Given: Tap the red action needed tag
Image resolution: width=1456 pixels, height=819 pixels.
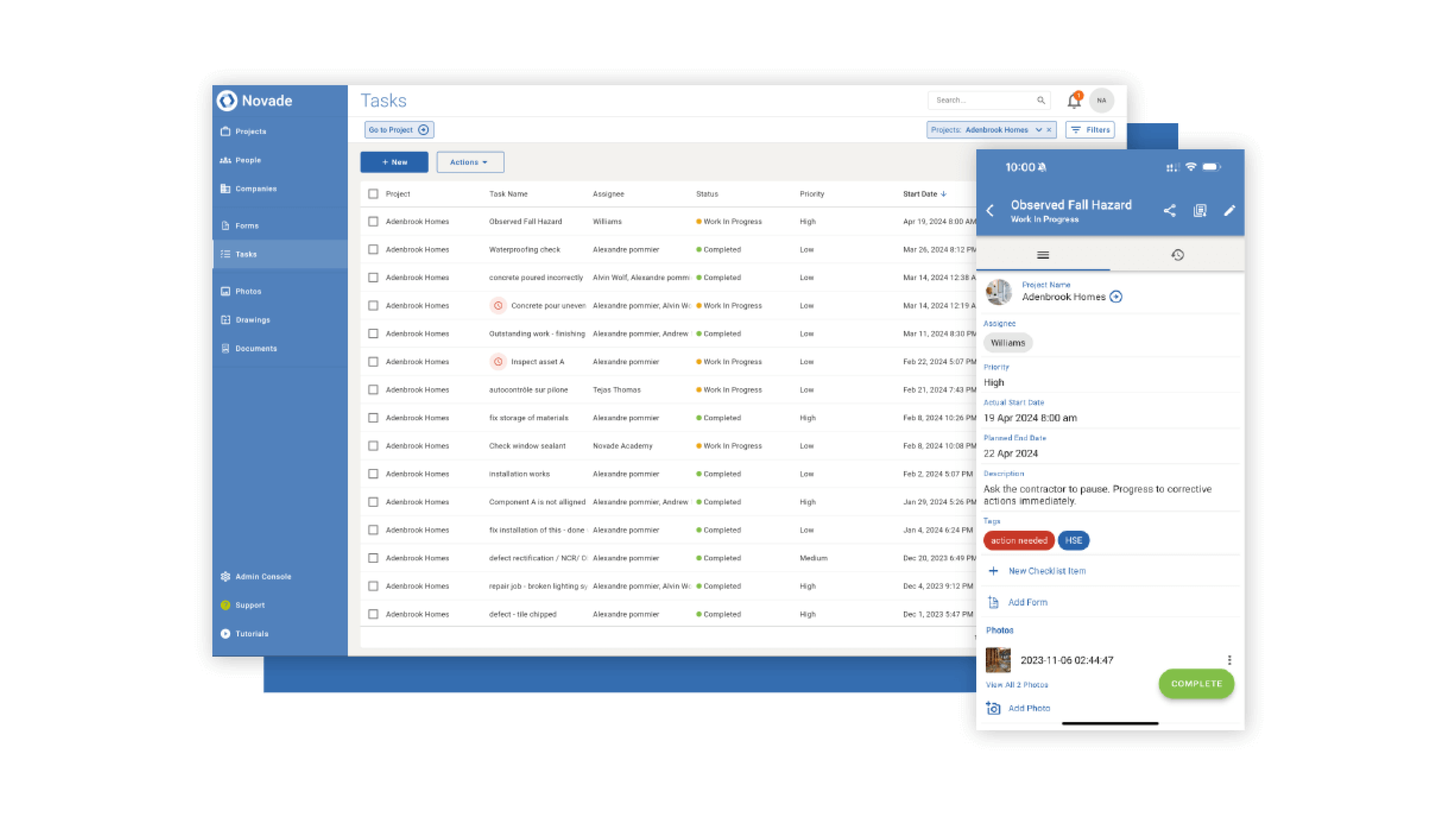Looking at the screenshot, I should click(x=1018, y=540).
